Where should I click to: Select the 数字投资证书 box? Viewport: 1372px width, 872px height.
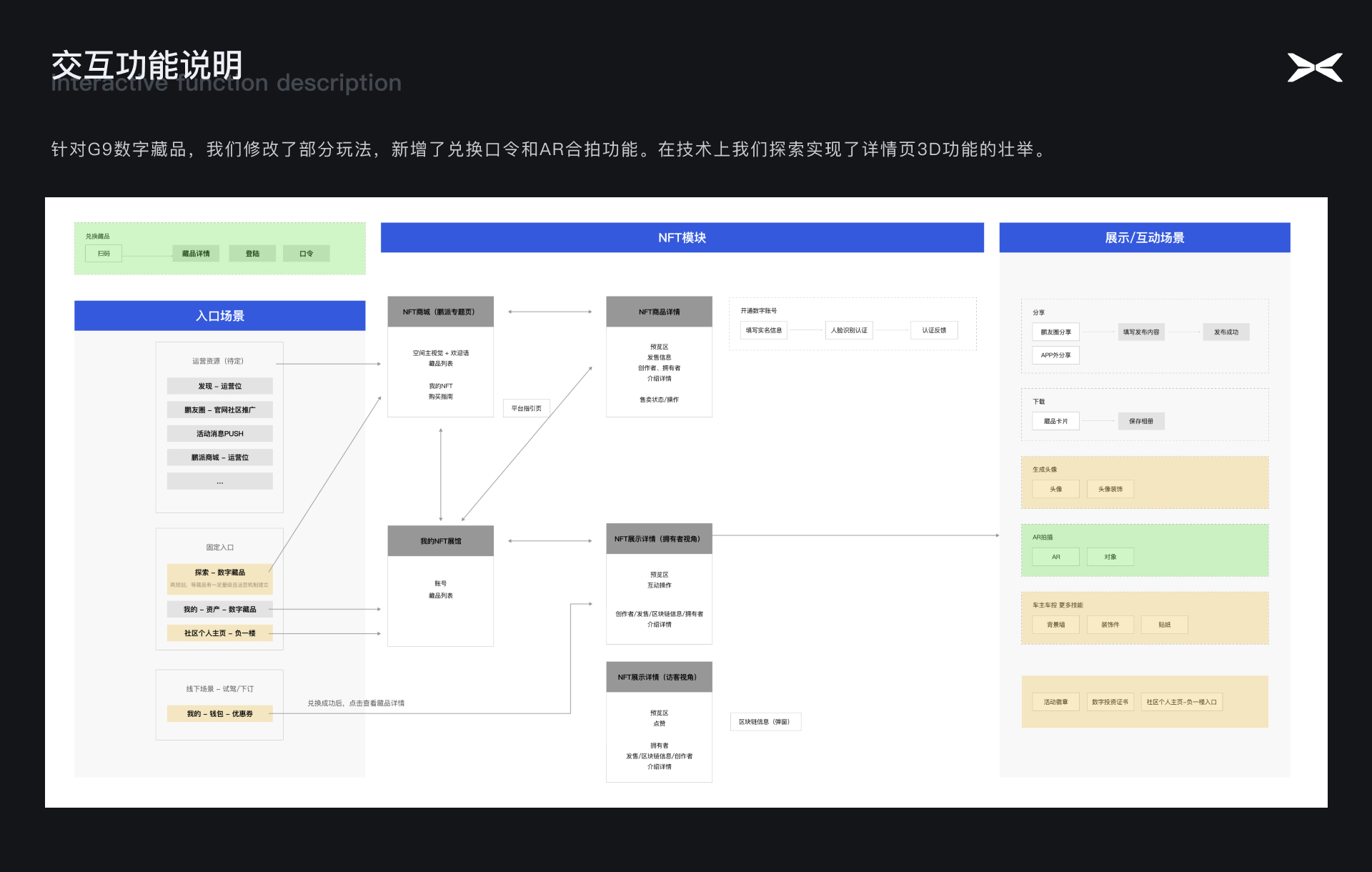(1110, 702)
